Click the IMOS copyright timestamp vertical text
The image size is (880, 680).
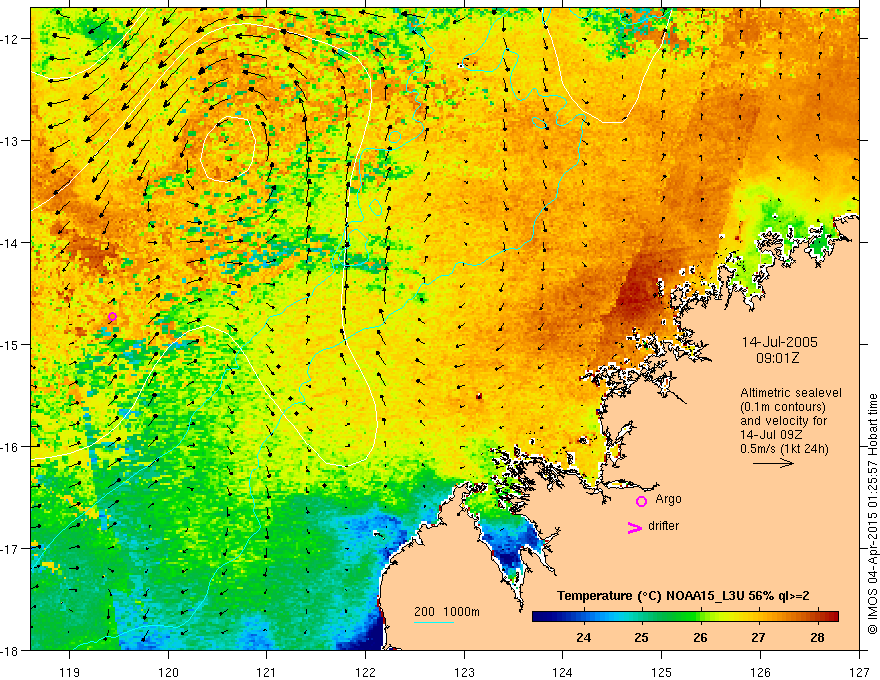pos(872,514)
